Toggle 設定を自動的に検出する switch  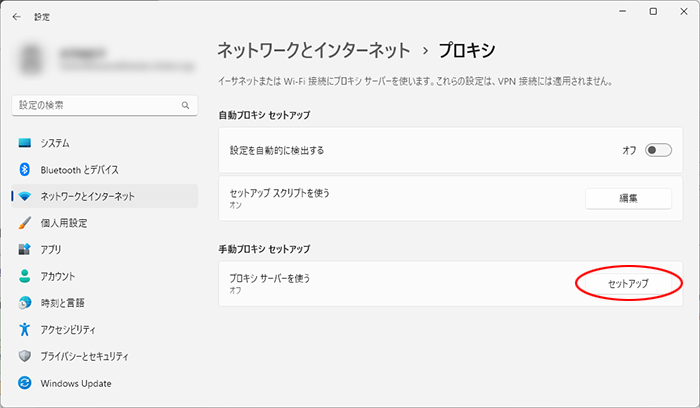pyautogui.click(x=657, y=150)
